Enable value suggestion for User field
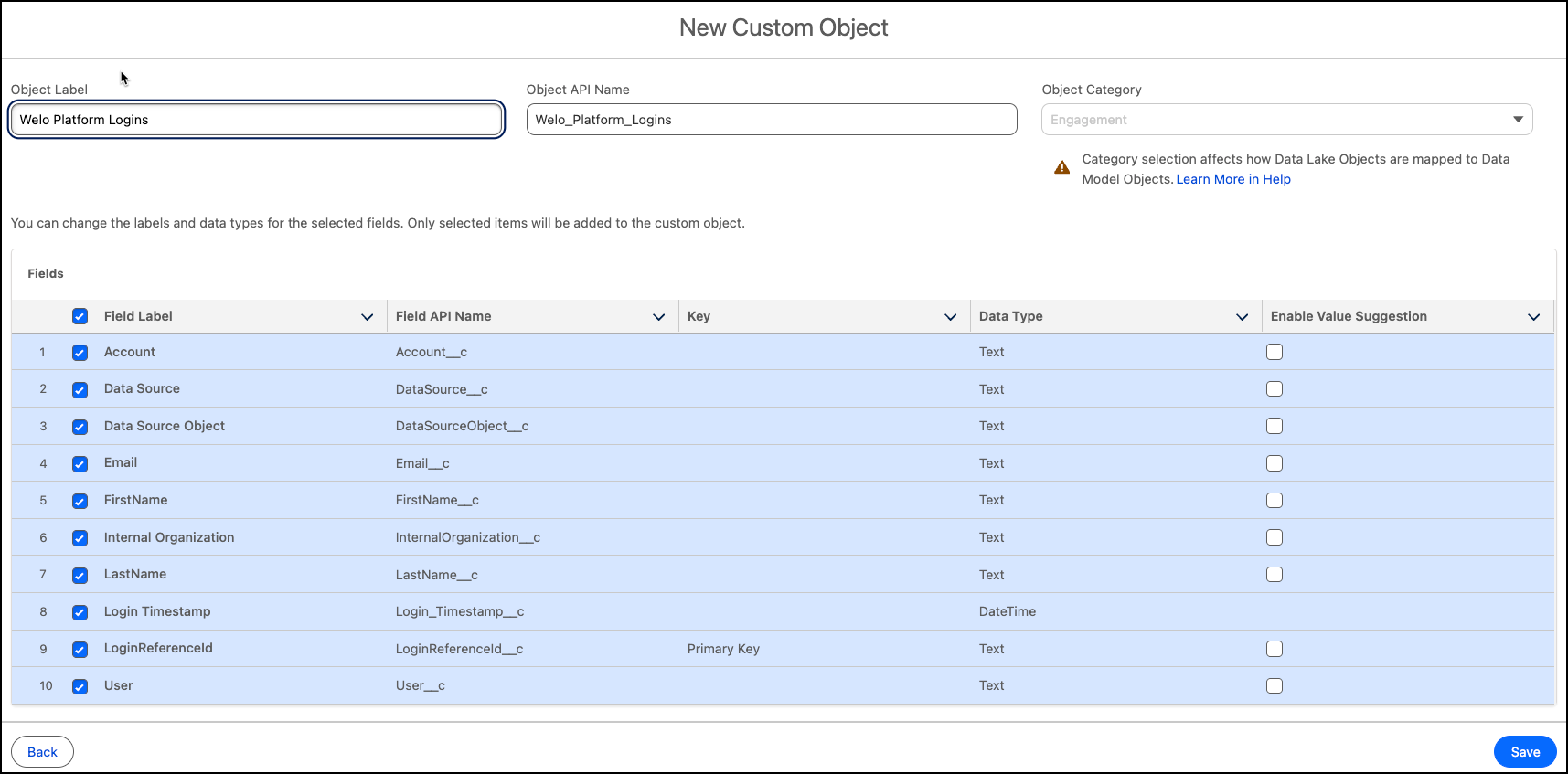 coord(1275,686)
